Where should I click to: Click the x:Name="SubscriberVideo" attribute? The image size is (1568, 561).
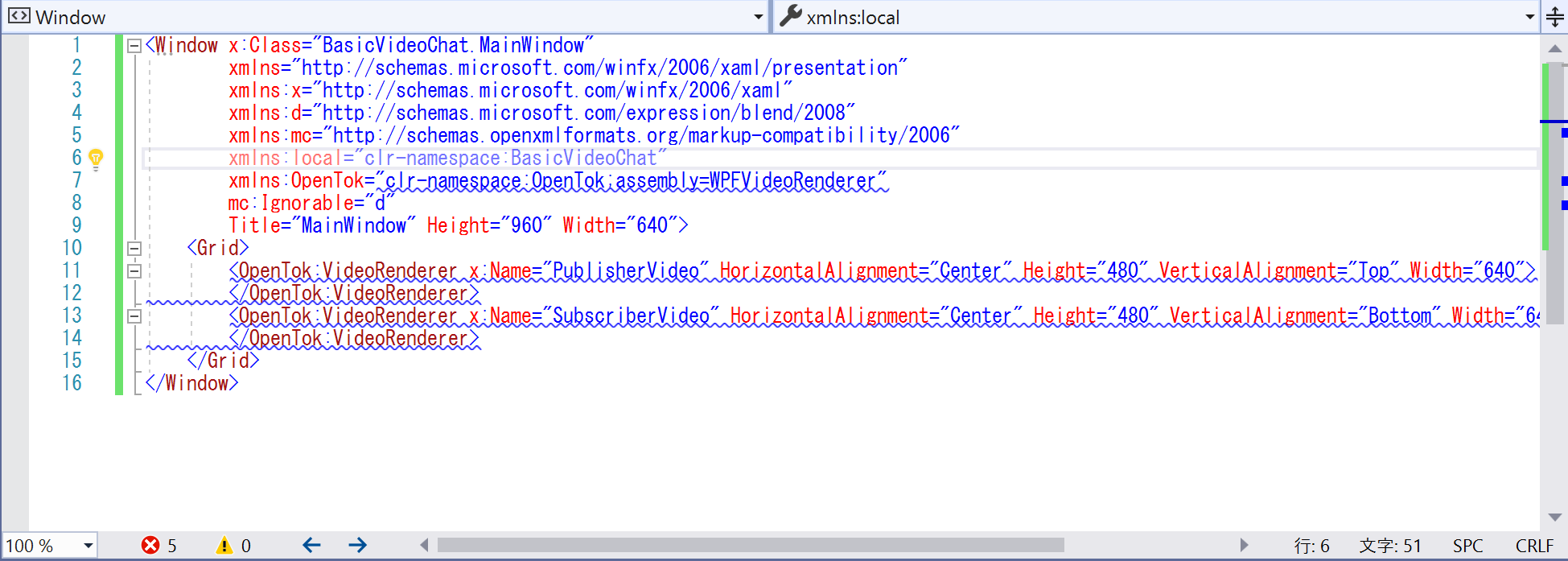coord(594,316)
